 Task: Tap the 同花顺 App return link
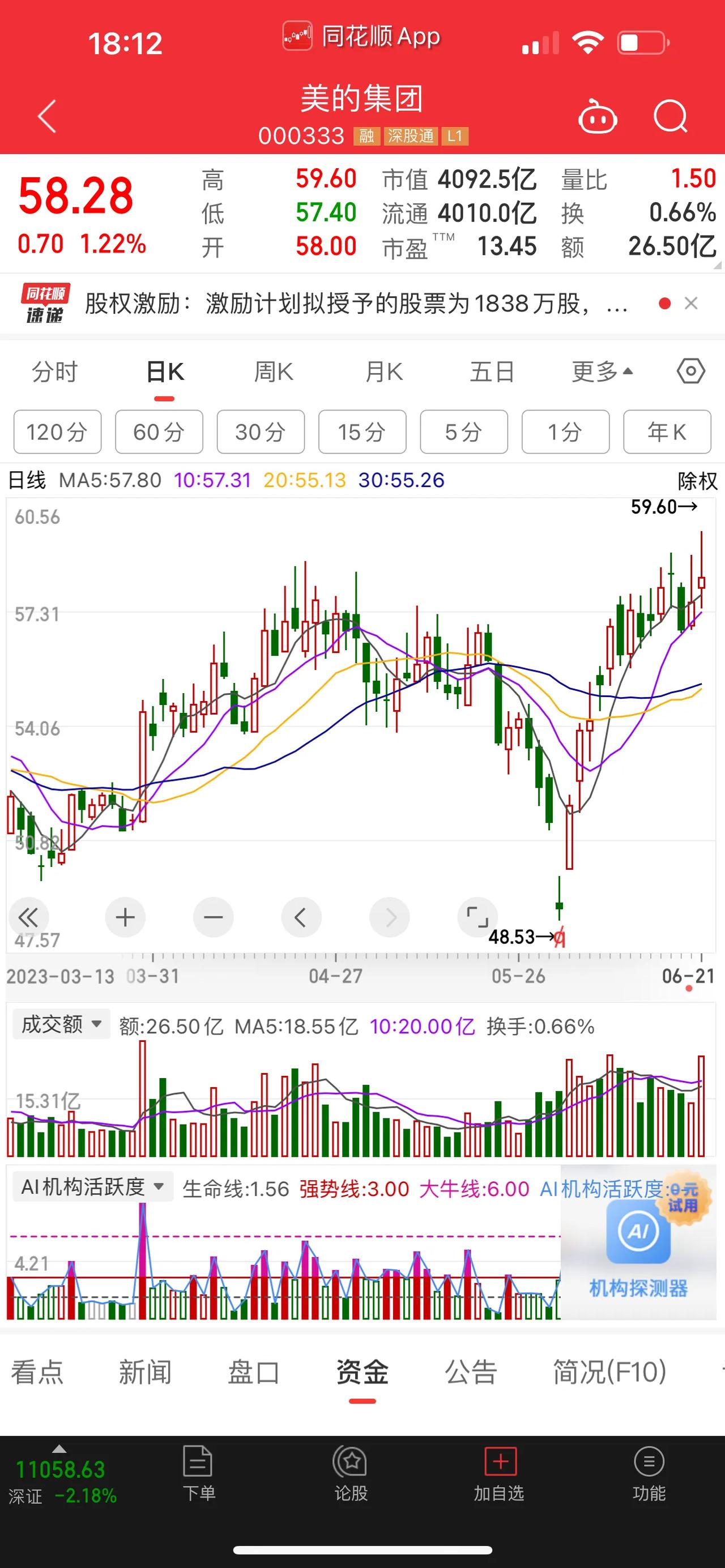tap(361, 36)
